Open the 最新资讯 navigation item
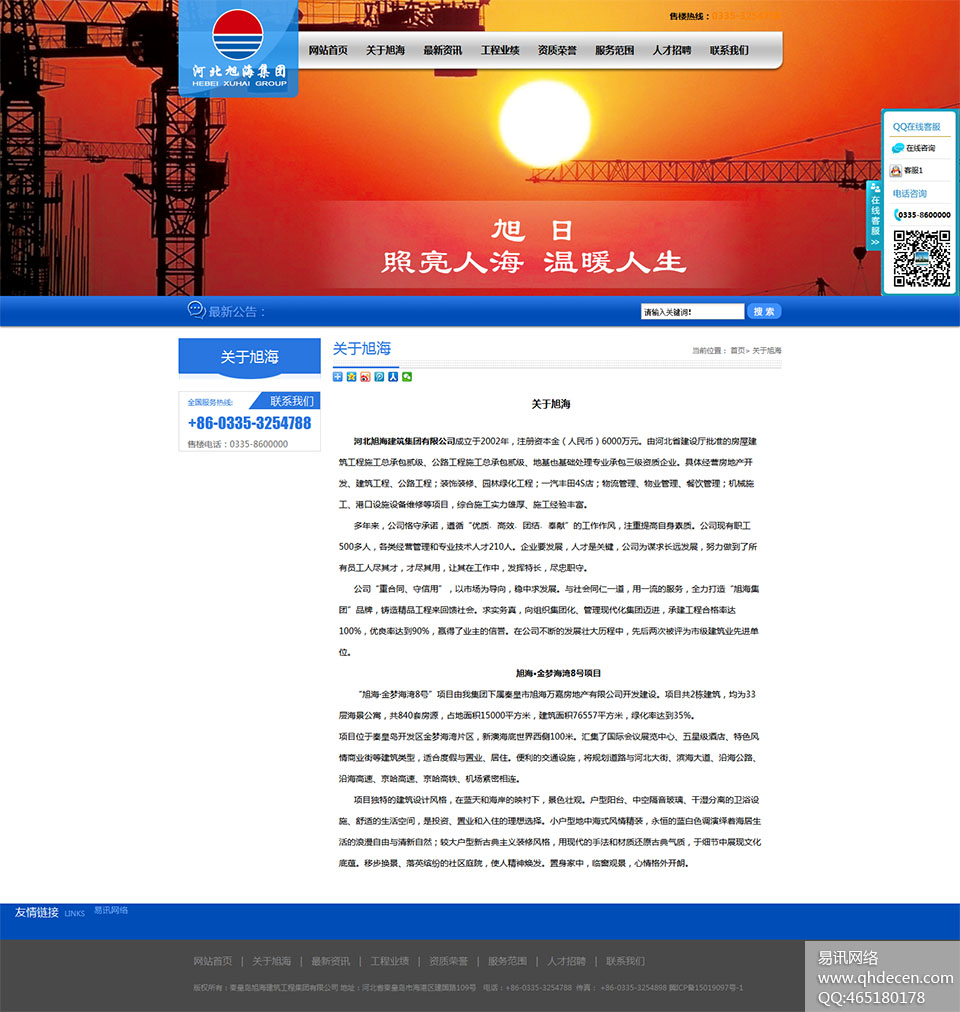960x1012 pixels. coord(442,49)
